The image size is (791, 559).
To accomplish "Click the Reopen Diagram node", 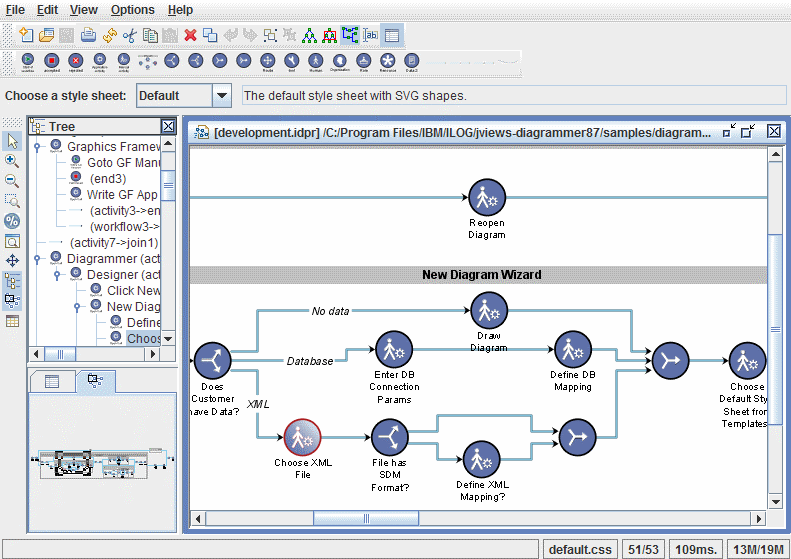I will point(486,198).
